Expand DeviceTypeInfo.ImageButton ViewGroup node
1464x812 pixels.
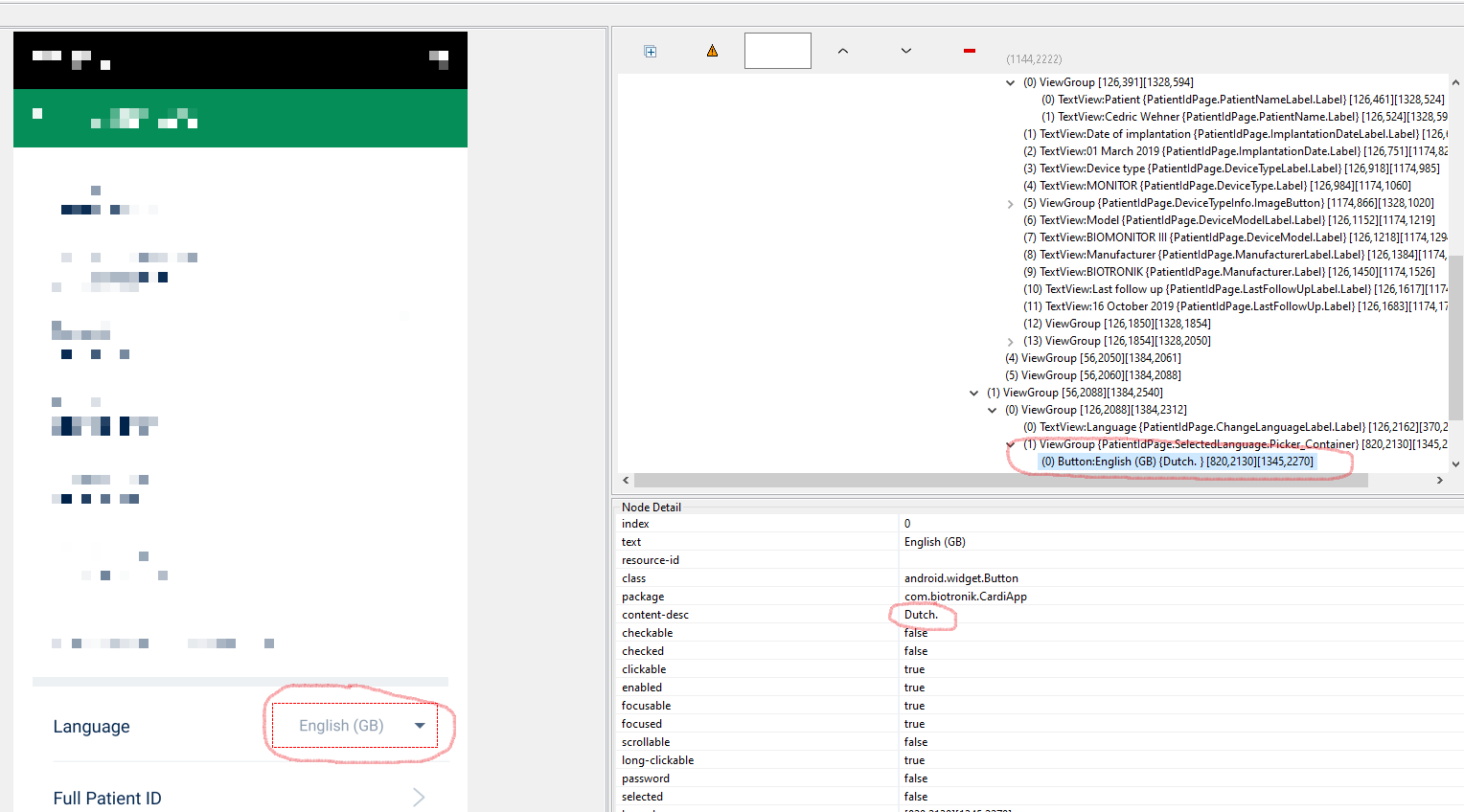[1010, 204]
